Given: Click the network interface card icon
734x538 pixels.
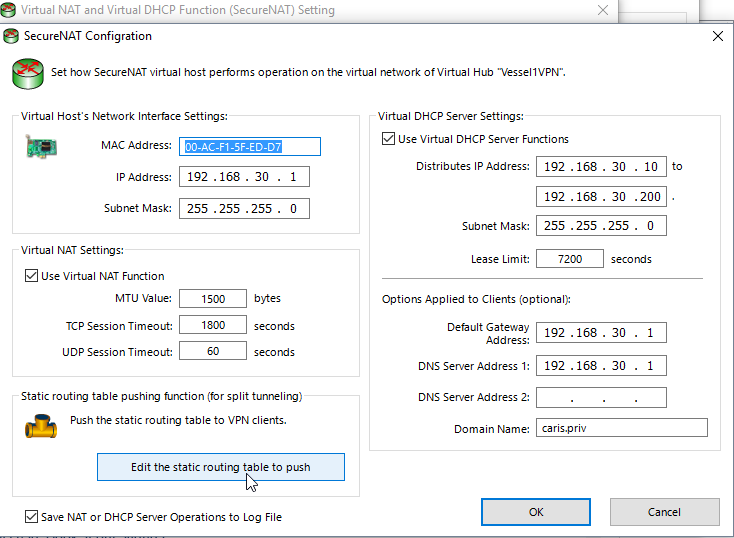Looking at the screenshot, I should point(41,147).
